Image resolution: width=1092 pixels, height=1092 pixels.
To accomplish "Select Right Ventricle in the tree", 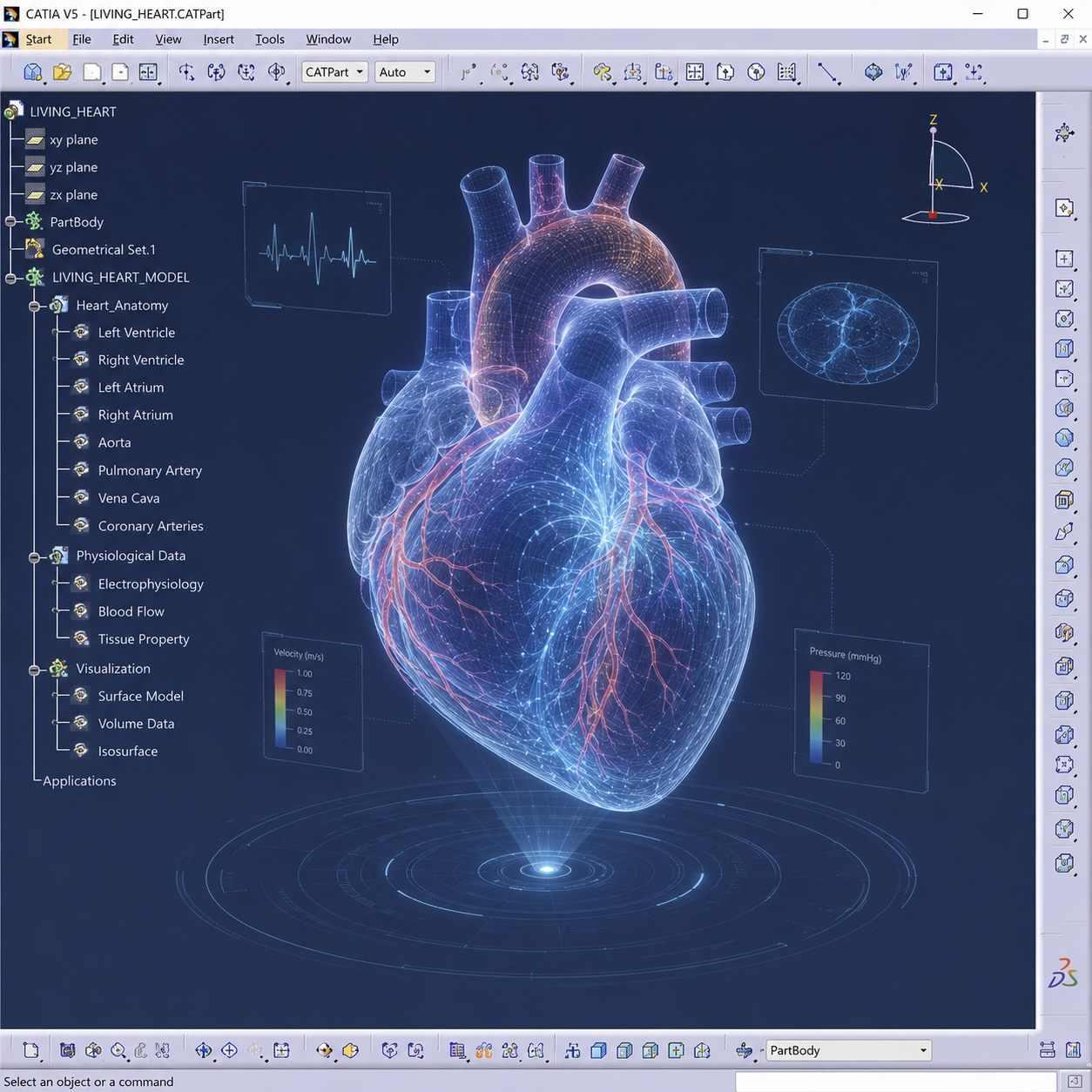I will (x=141, y=360).
